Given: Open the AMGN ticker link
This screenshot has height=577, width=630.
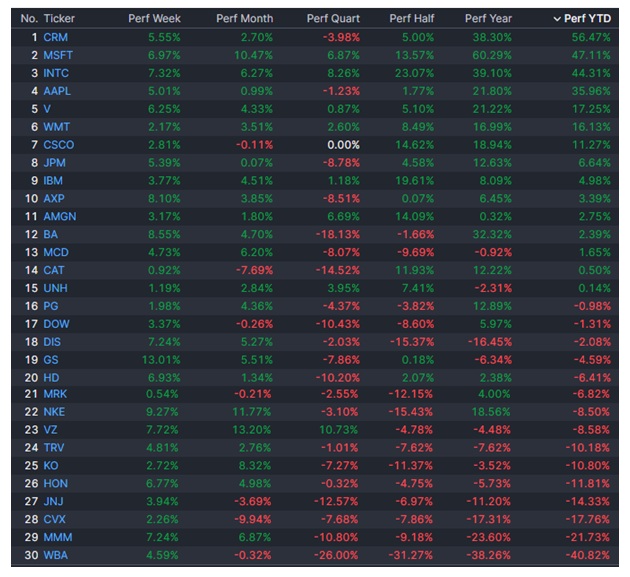Looking at the screenshot, I should click(x=60, y=217).
